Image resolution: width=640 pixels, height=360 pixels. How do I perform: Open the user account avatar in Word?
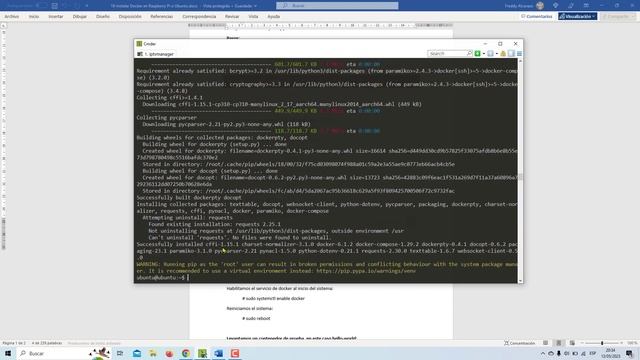pyautogui.click(x=540, y=6)
